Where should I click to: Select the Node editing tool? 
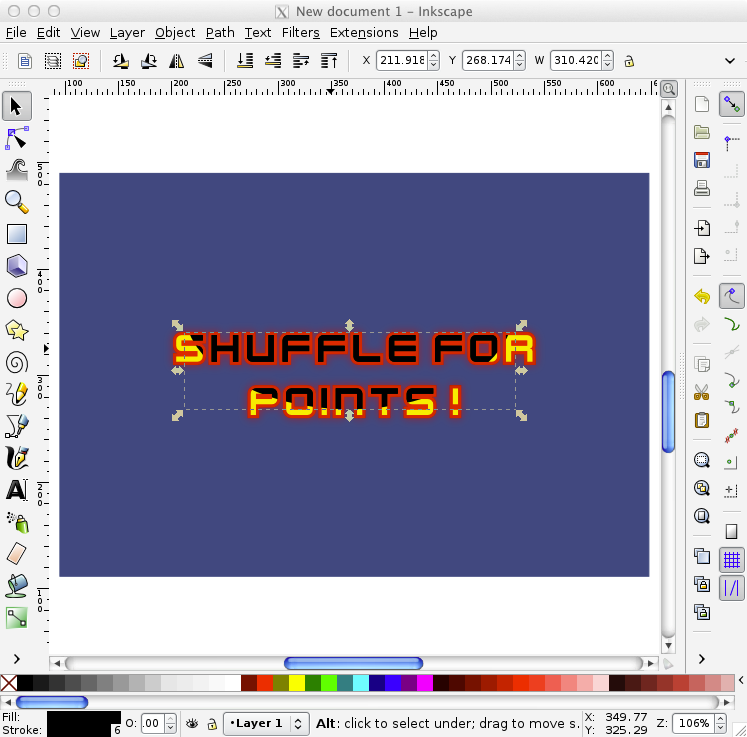17,138
